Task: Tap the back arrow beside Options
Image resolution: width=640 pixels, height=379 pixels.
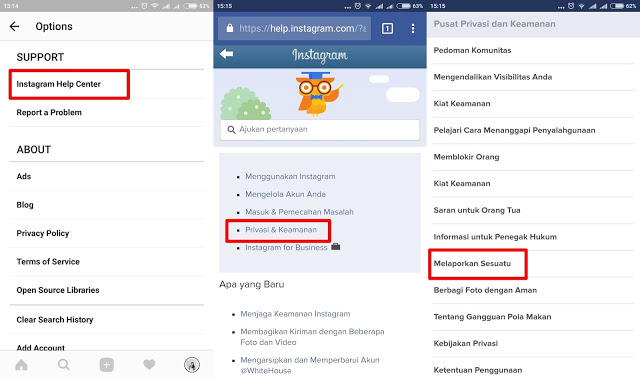Action: 14,27
